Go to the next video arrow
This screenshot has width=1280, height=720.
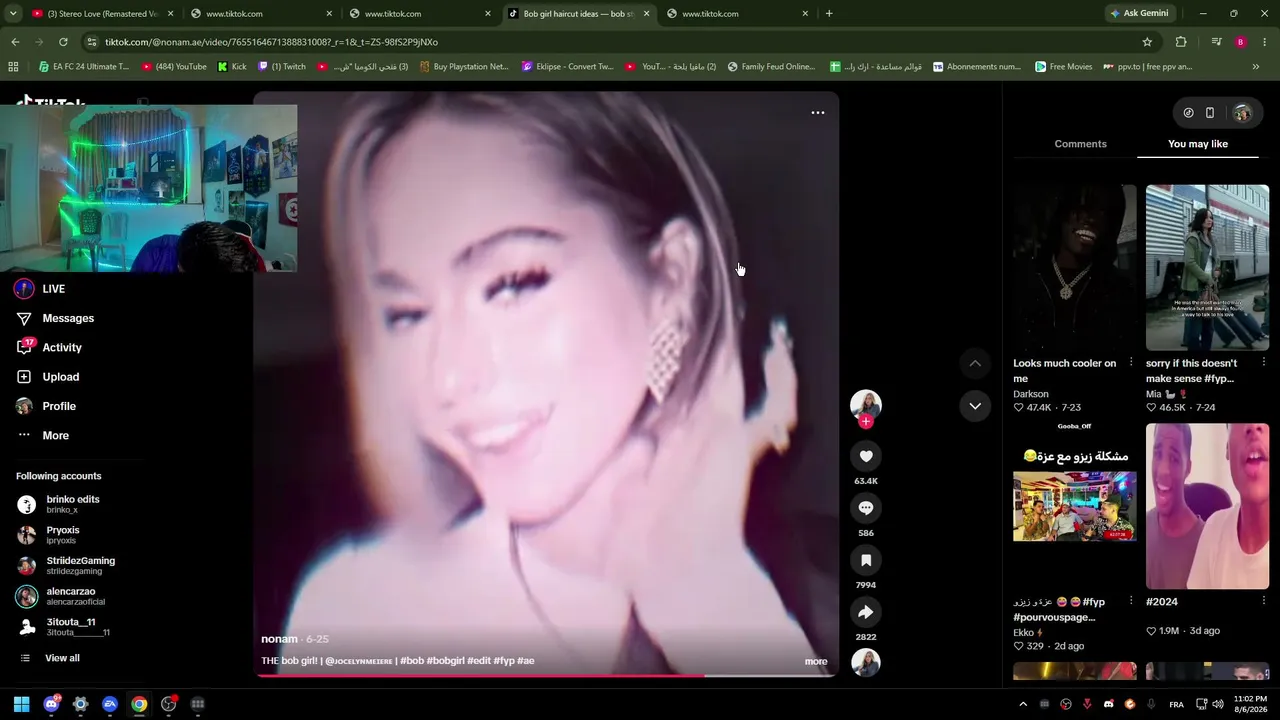tap(975, 406)
